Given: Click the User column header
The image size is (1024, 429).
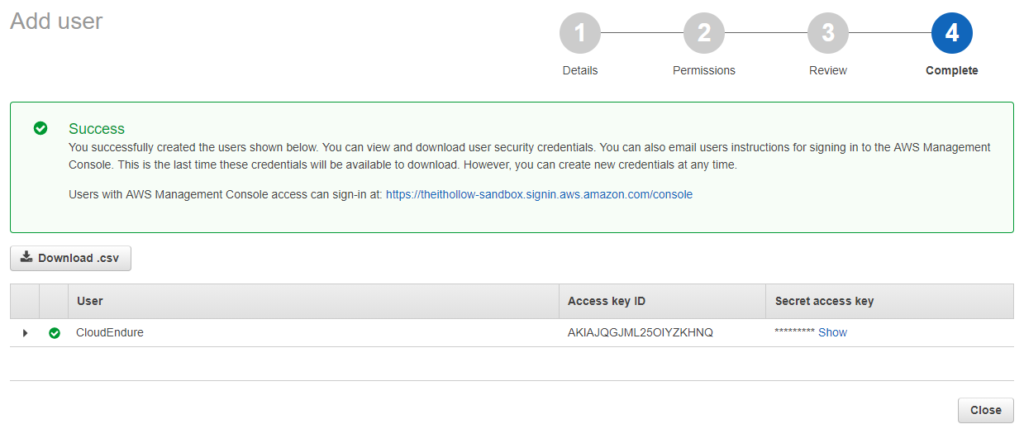Looking at the screenshot, I should pyautogui.click(x=90, y=301).
